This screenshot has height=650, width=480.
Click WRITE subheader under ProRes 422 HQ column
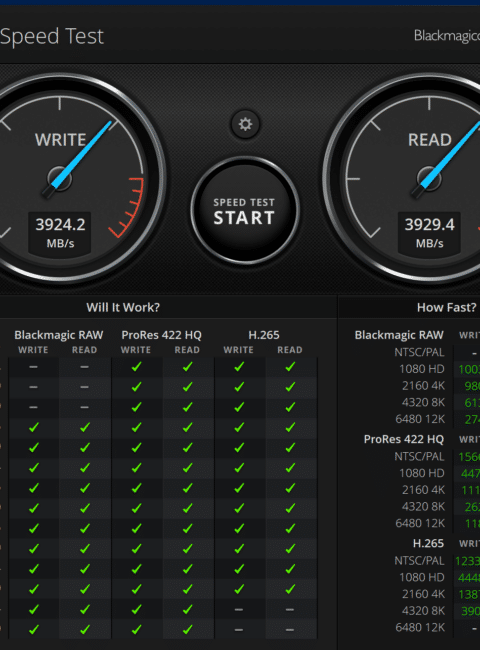[x=136, y=350]
